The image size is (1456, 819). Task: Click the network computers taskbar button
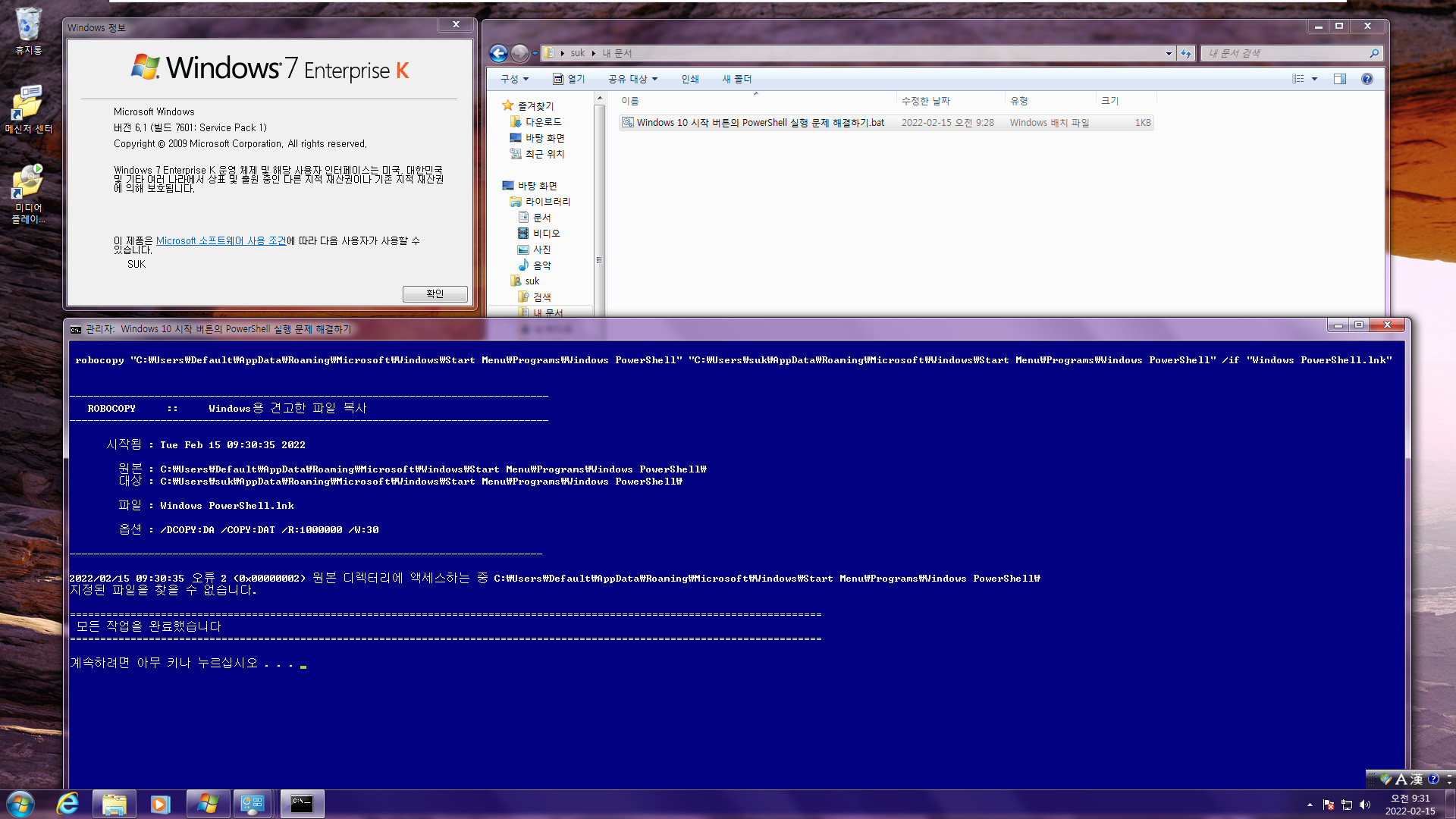[253, 804]
